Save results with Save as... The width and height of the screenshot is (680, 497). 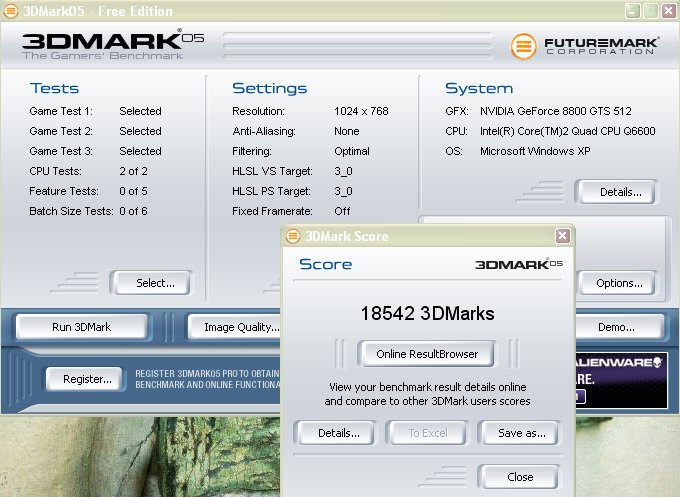pyautogui.click(x=519, y=433)
